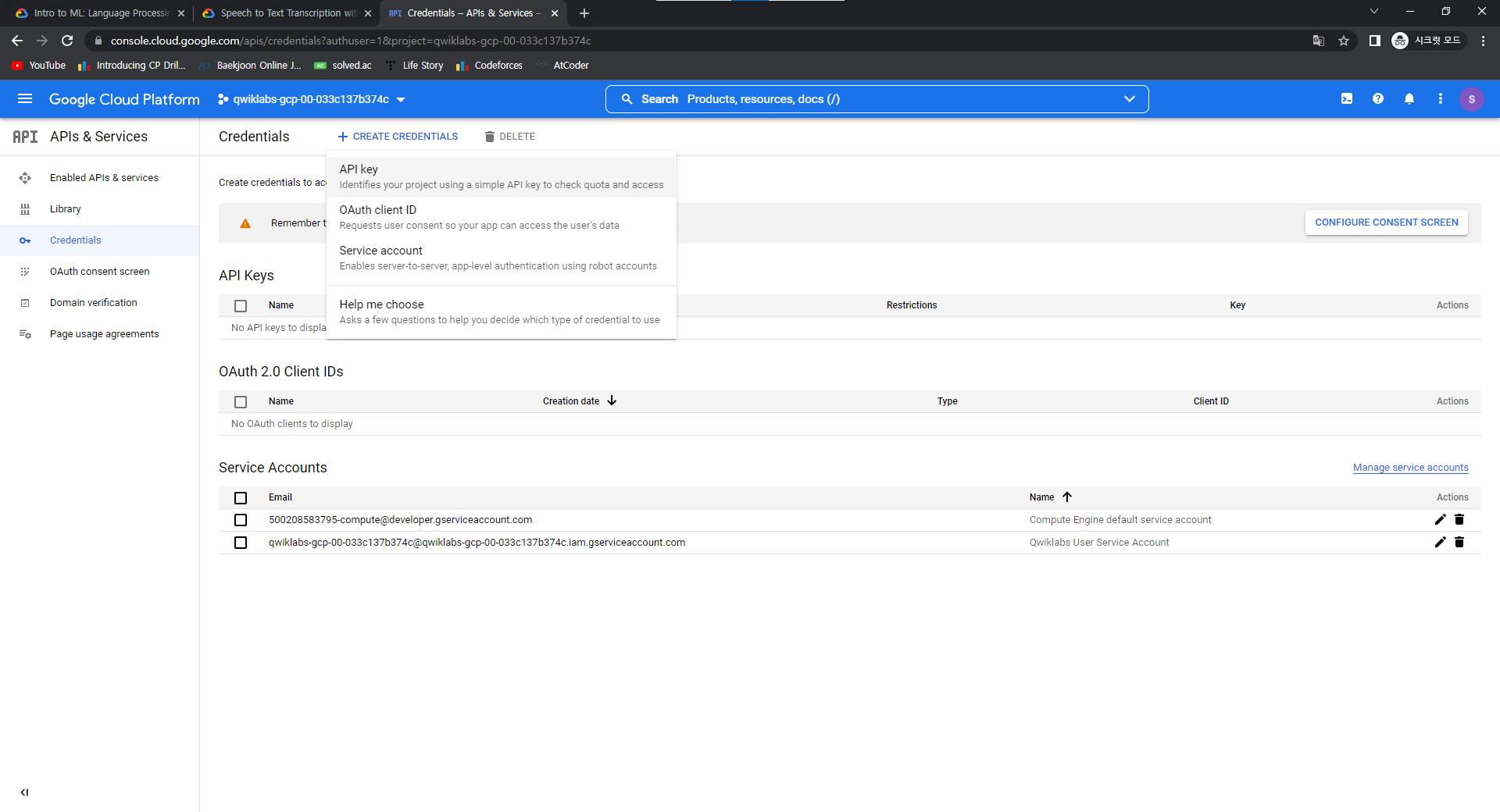Go back using the browser back arrow

[x=17, y=41]
